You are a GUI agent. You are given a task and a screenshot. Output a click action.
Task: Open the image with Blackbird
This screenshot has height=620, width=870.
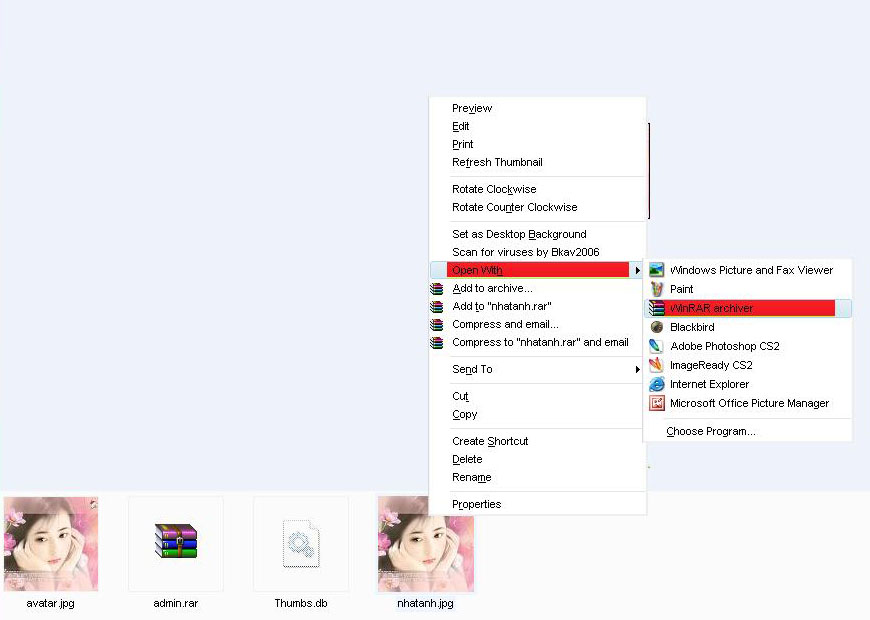pyautogui.click(x=748, y=327)
